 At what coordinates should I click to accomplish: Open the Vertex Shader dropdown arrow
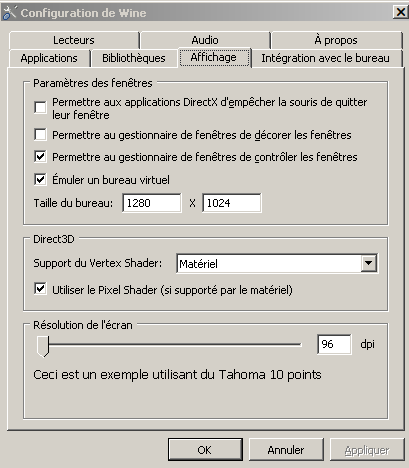point(369,263)
